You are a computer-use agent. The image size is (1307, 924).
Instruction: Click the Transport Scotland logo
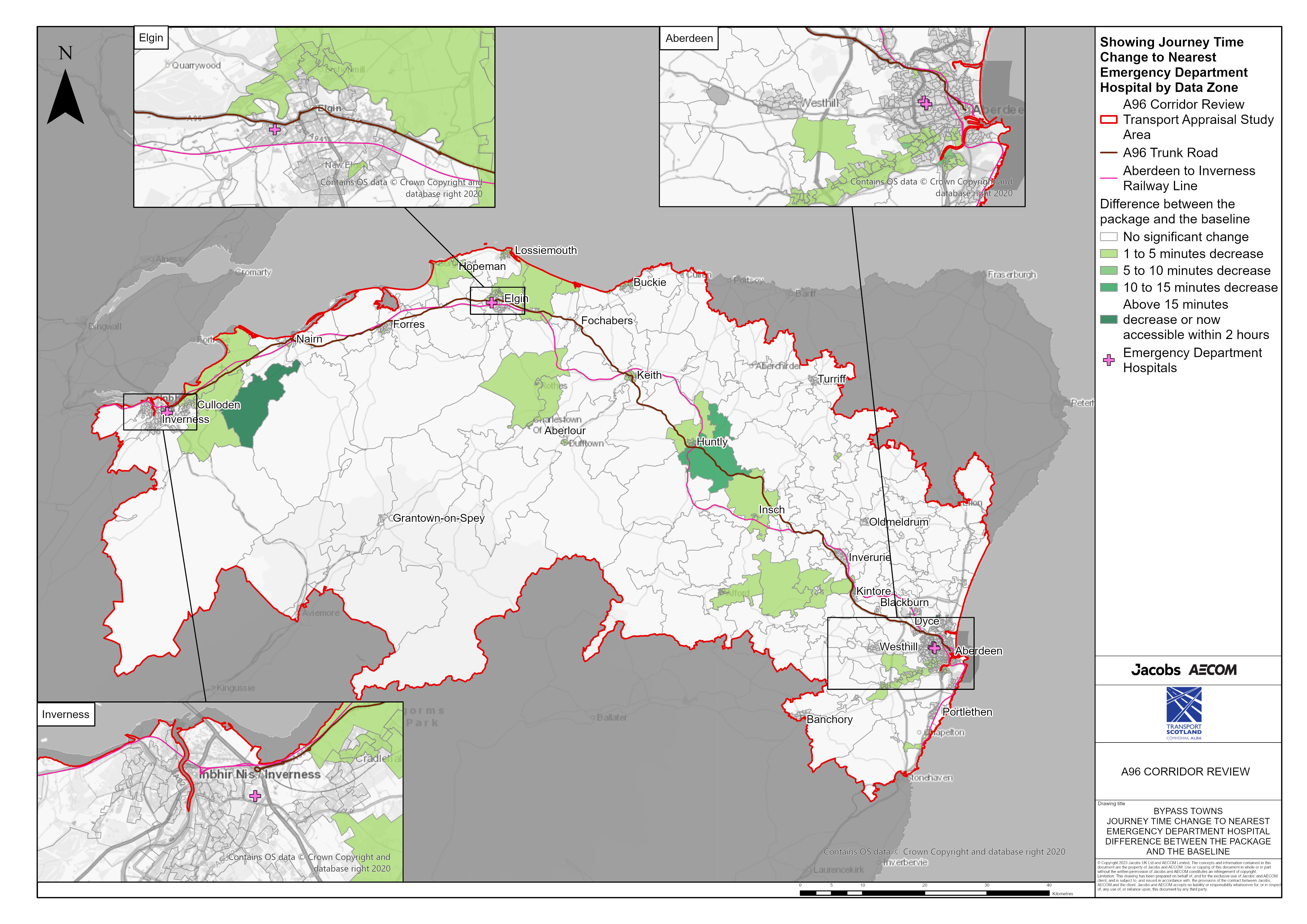[1183, 713]
